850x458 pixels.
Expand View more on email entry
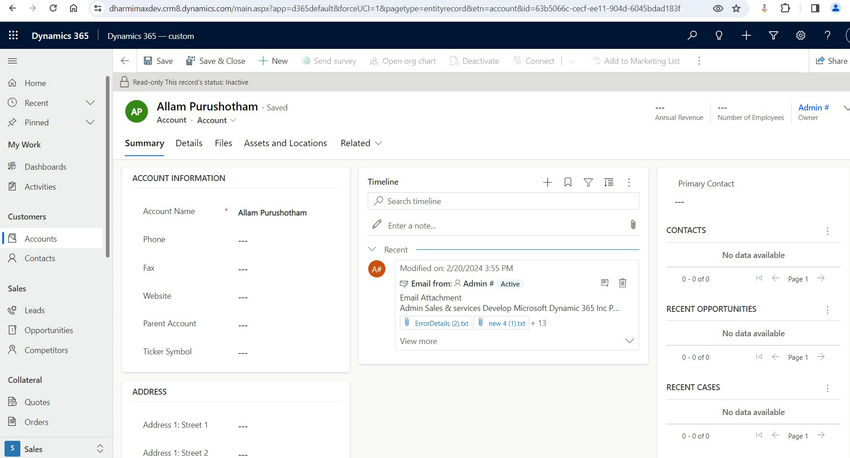[516, 341]
